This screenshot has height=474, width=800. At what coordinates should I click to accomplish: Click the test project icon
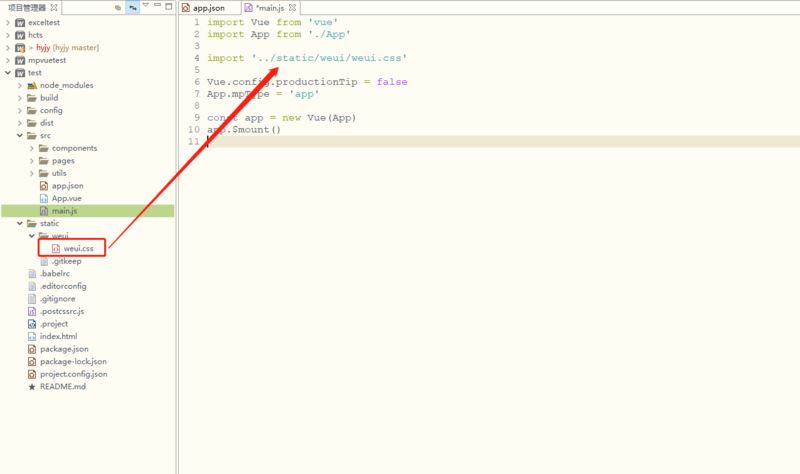(x=20, y=72)
